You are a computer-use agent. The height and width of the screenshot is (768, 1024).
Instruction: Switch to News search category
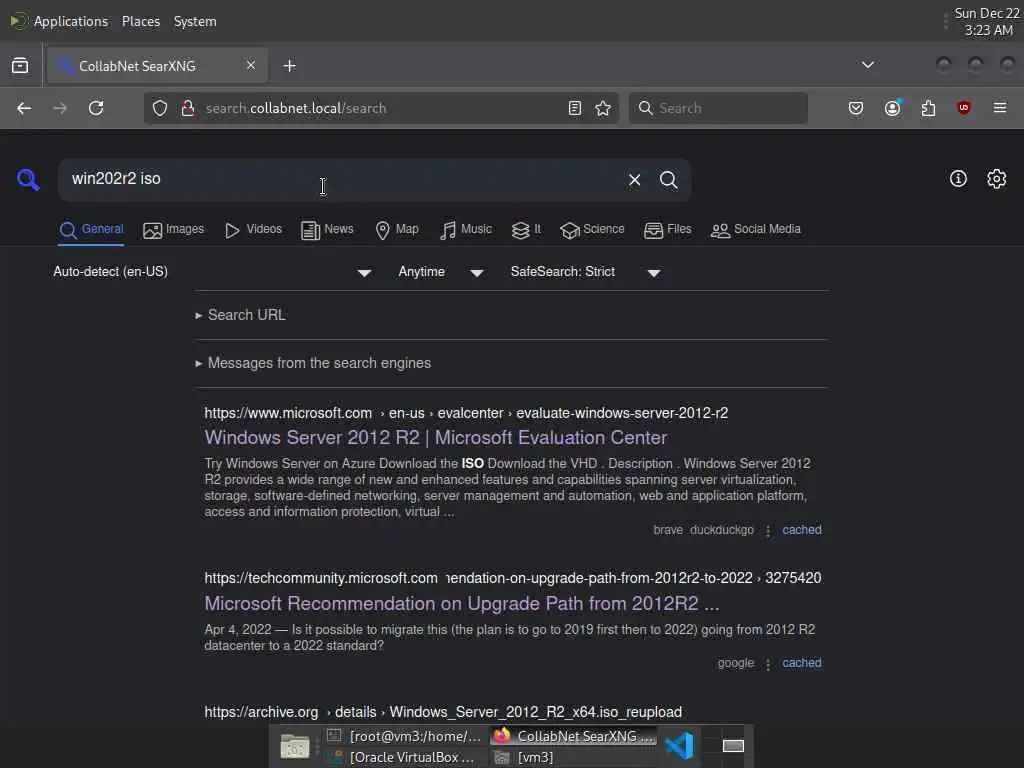click(x=327, y=230)
